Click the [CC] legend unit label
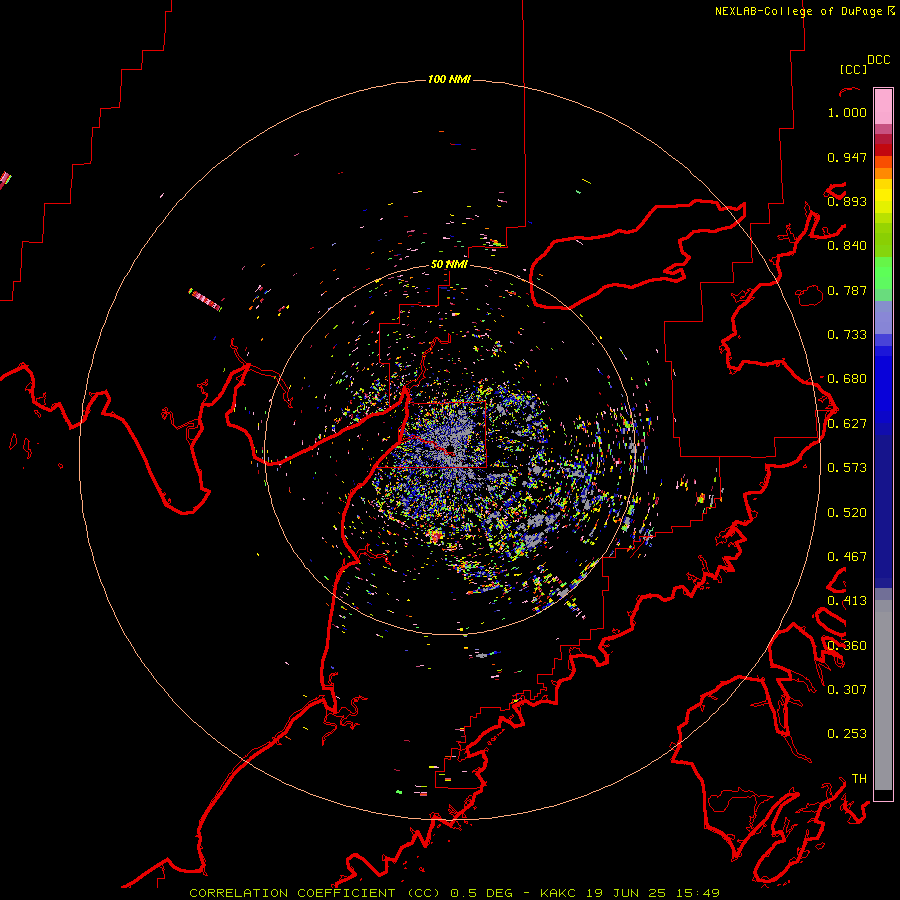Image resolution: width=900 pixels, height=900 pixels. [853, 69]
